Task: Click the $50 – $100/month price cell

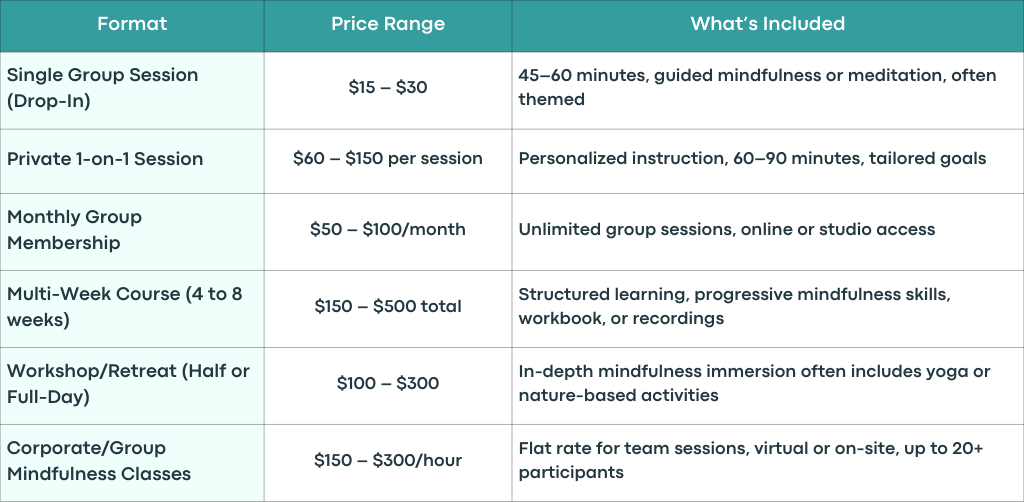Action: point(388,232)
